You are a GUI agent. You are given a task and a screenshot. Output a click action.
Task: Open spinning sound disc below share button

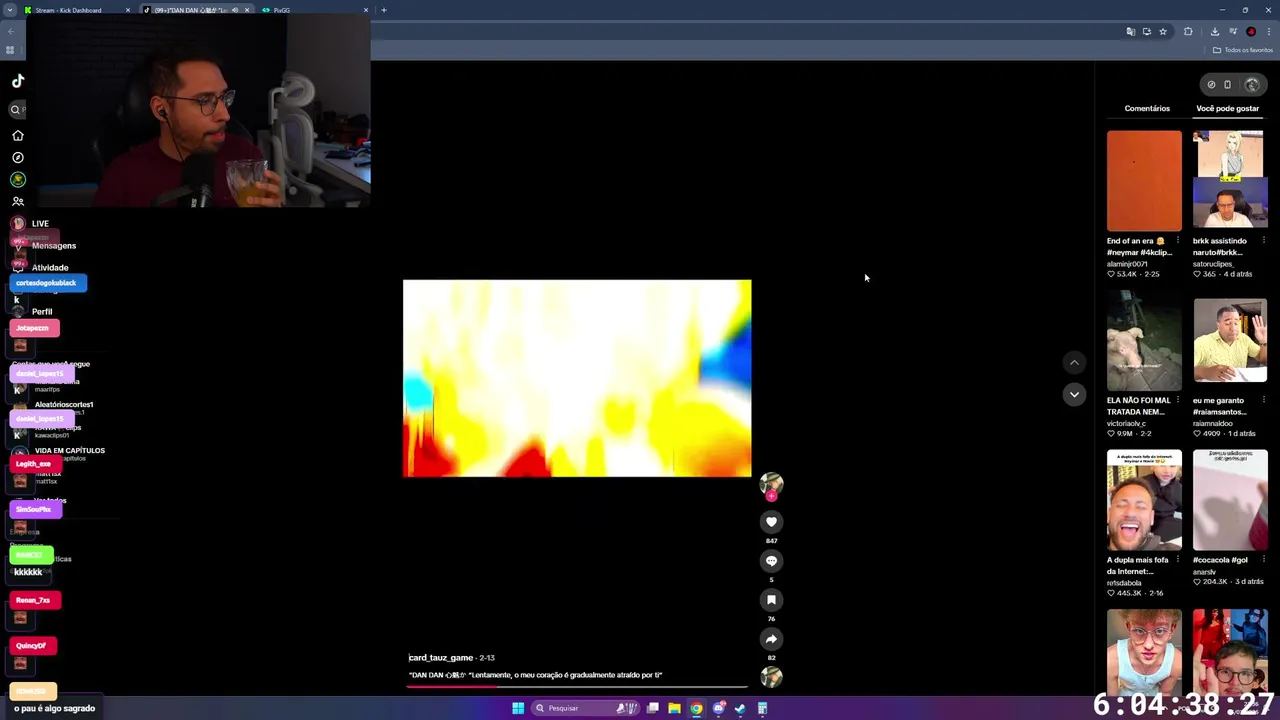(771, 677)
